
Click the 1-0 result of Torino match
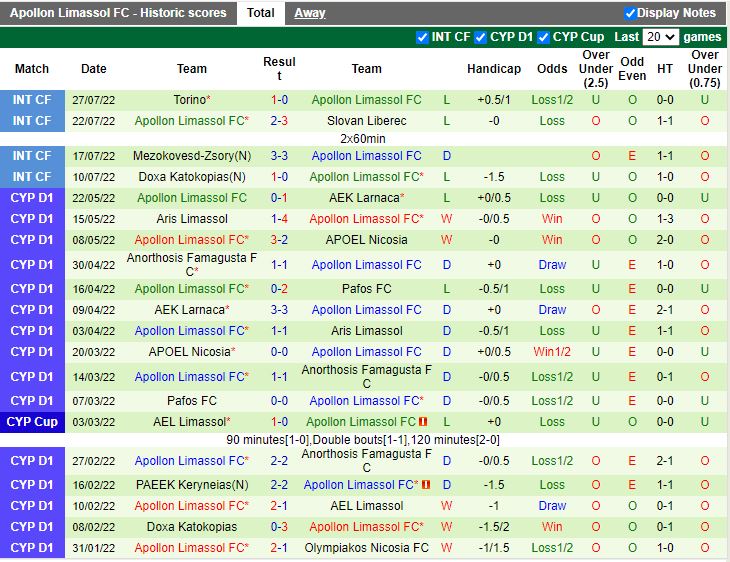pyautogui.click(x=279, y=100)
